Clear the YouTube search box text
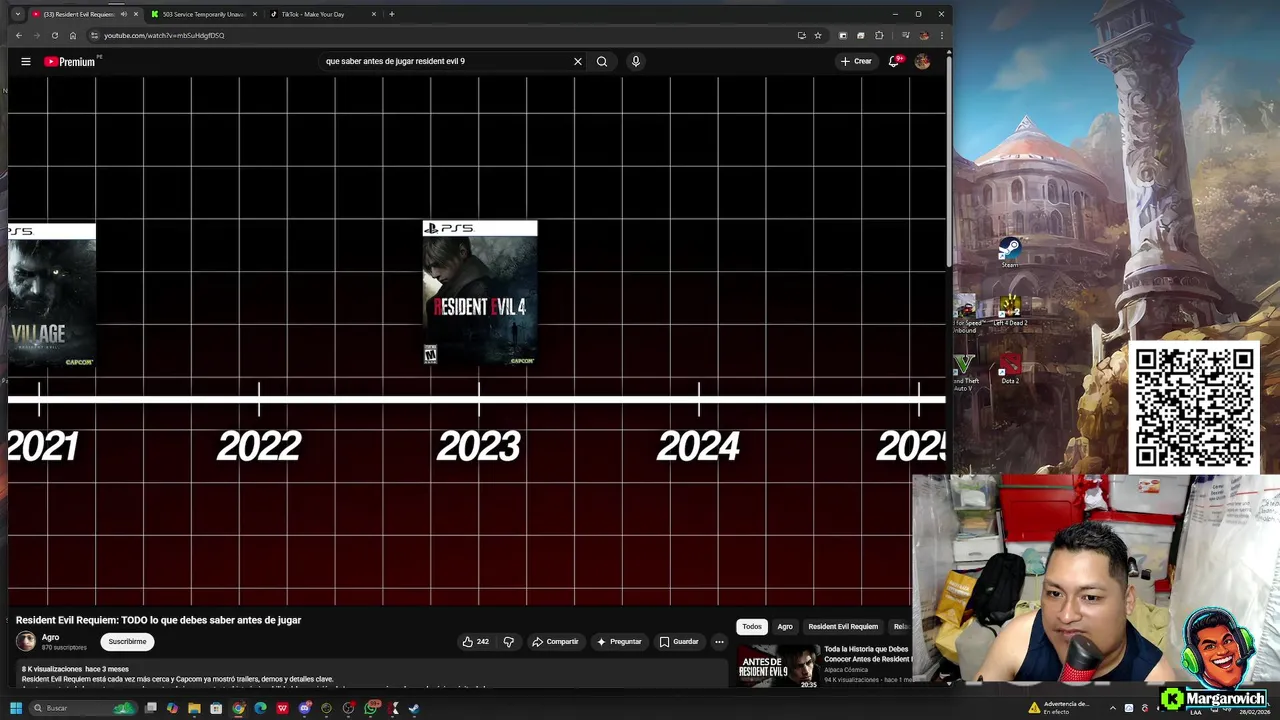 tap(577, 61)
